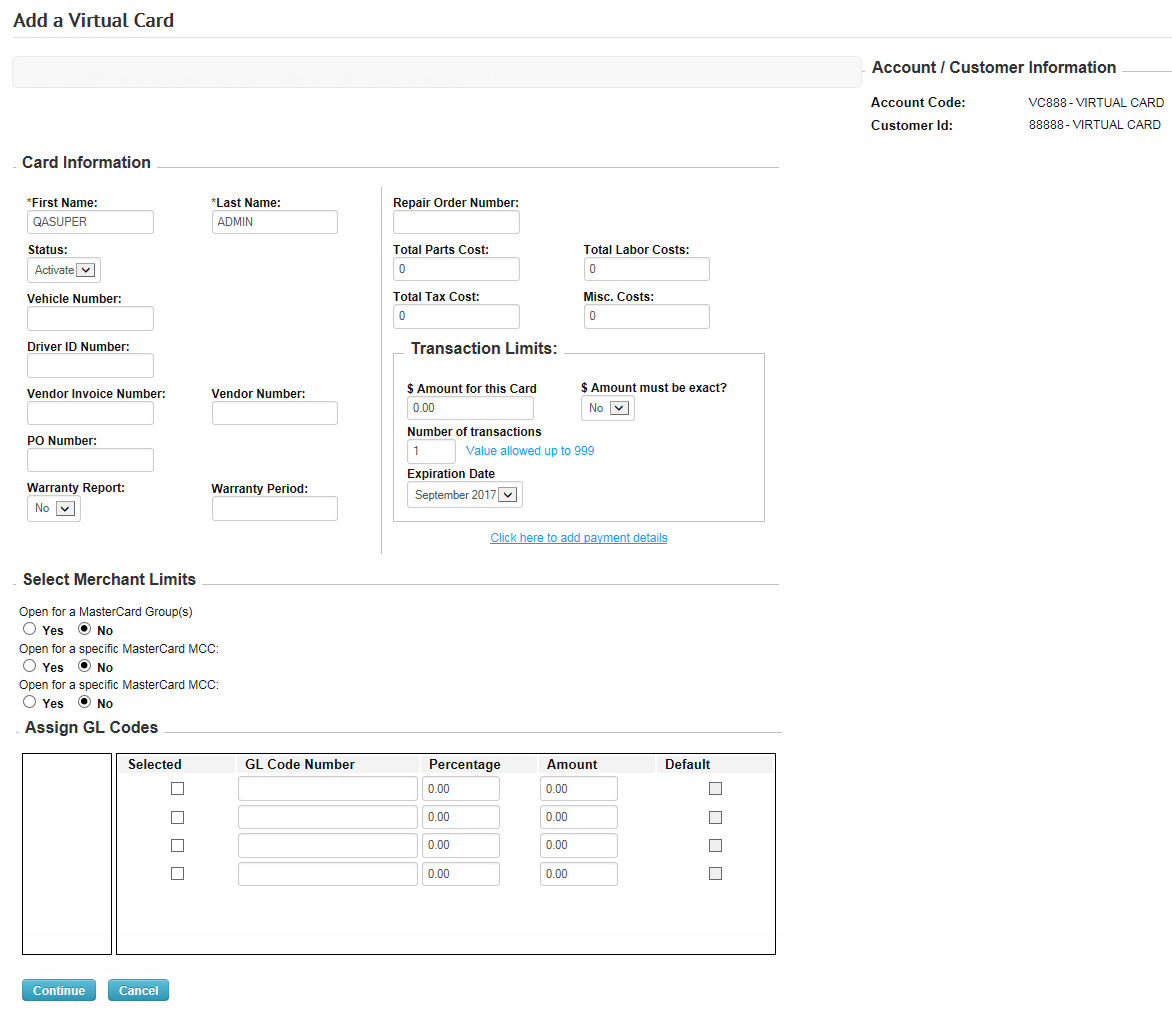1172x1013 pixels.
Task: Open 'Click here to add payment details' link
Action: (x=578, y=537)
